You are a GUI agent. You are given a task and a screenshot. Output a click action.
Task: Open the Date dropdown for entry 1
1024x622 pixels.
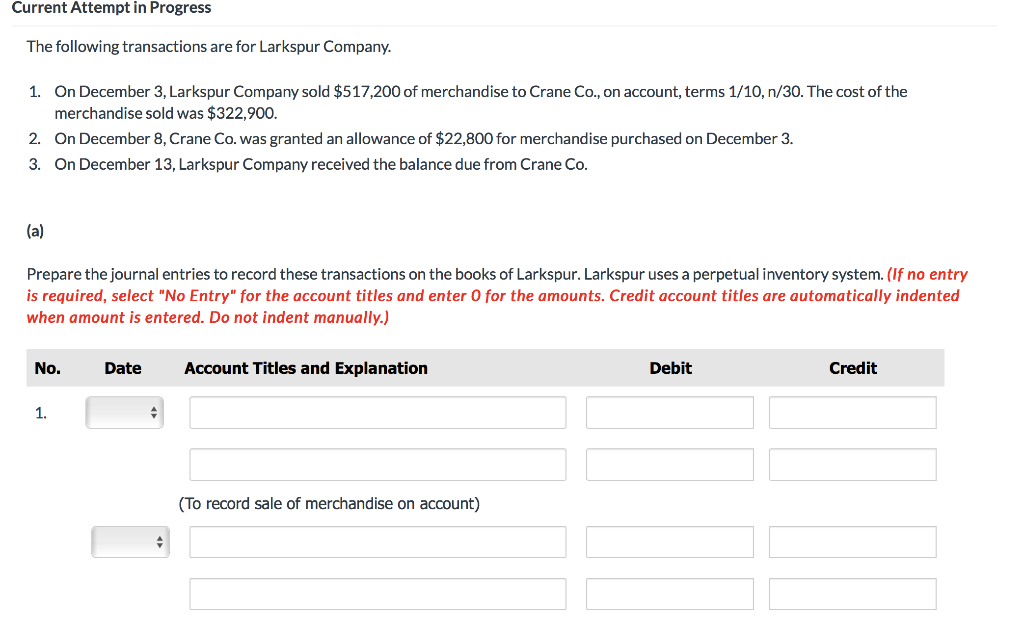point(124,412)
